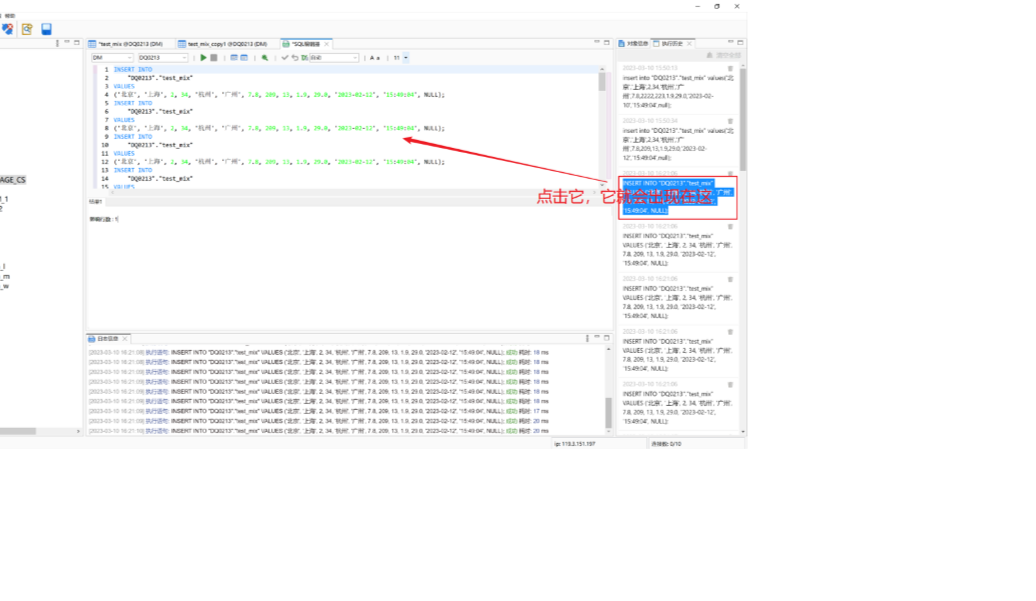
Task: Open the log panel's three-dot view menu
Action: coord(587,338)
